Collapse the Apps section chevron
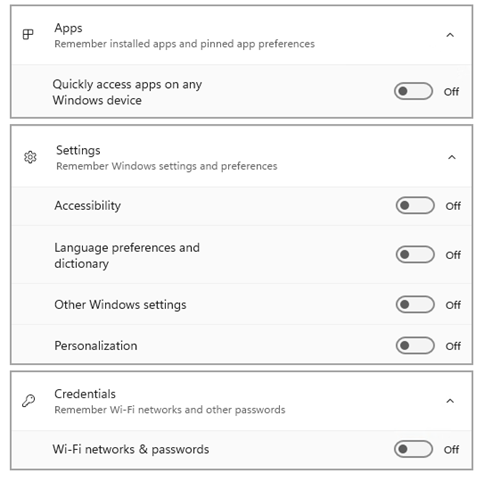 point(450,35)
